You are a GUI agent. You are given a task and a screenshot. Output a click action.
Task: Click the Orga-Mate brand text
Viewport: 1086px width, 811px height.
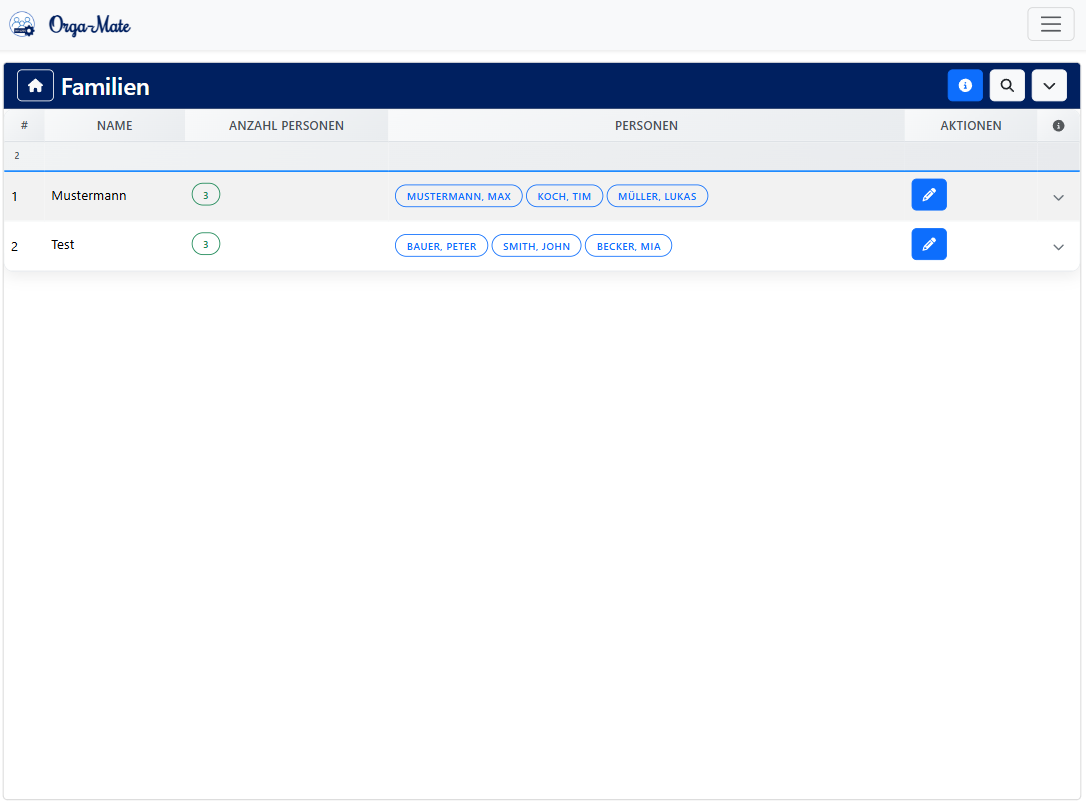[x=90, y=25]
